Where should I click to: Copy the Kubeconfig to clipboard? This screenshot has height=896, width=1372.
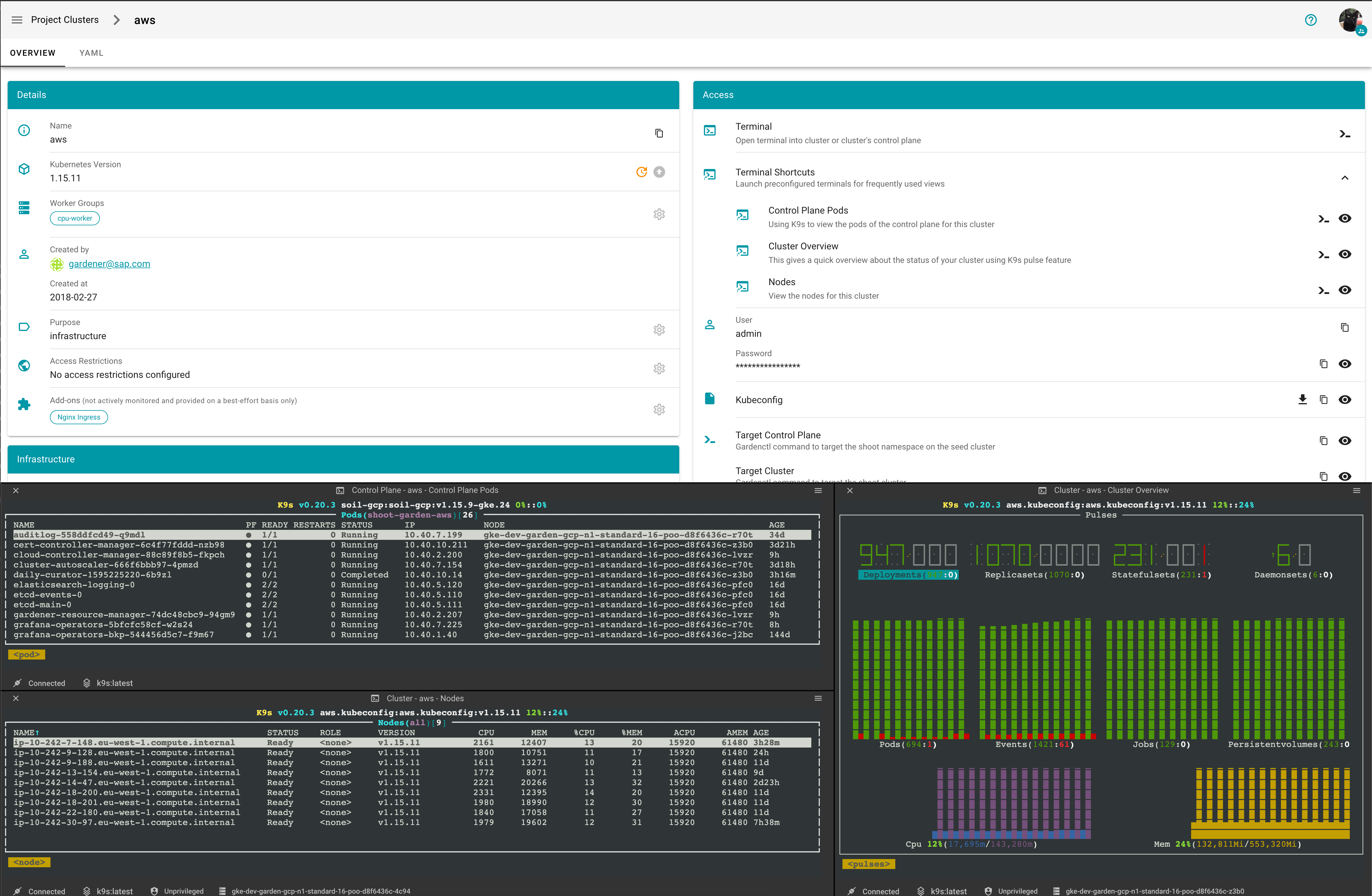click(x=1324, y=399)
